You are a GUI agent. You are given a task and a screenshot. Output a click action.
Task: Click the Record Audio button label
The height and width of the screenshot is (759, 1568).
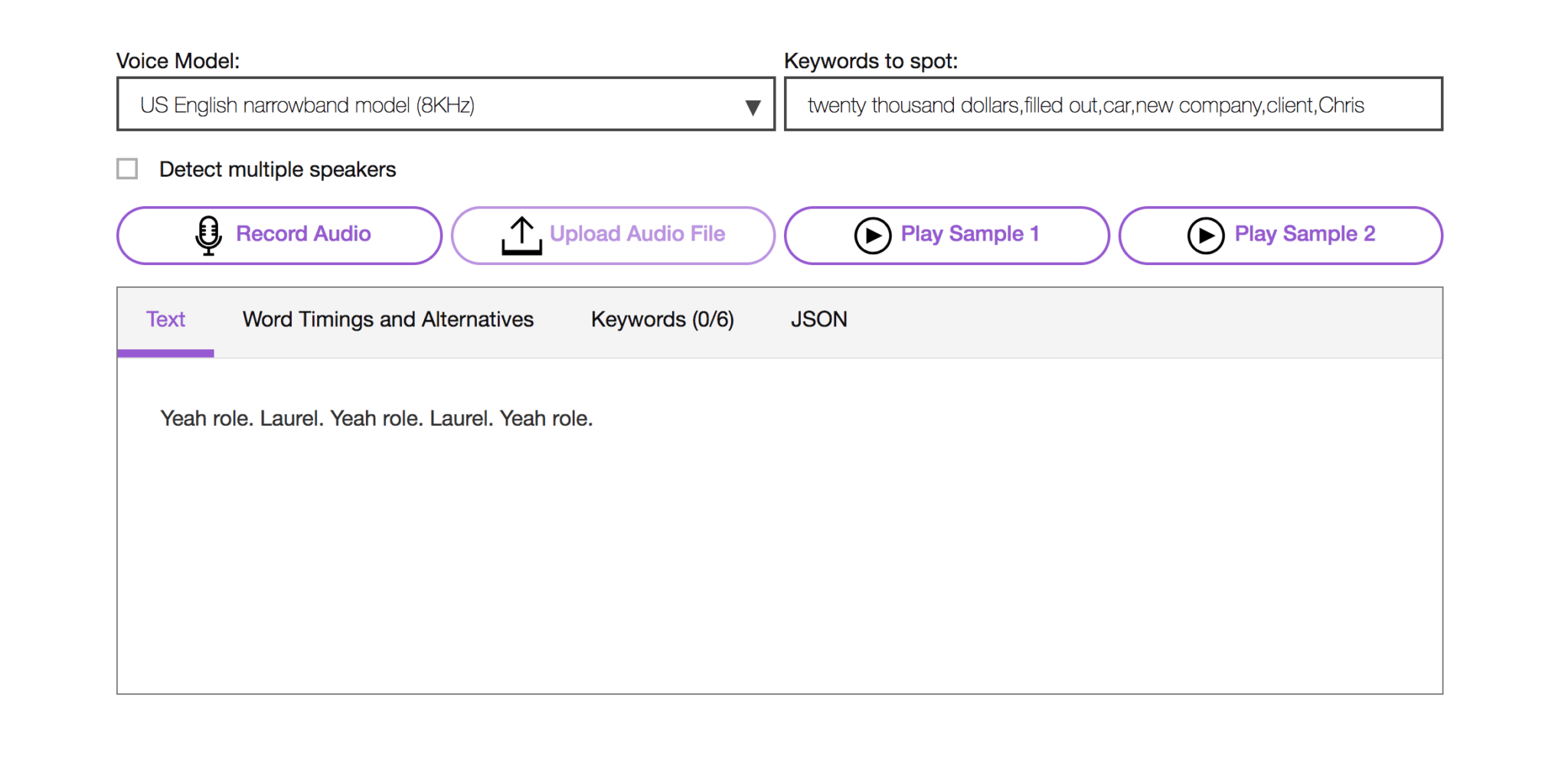point(303,234)
